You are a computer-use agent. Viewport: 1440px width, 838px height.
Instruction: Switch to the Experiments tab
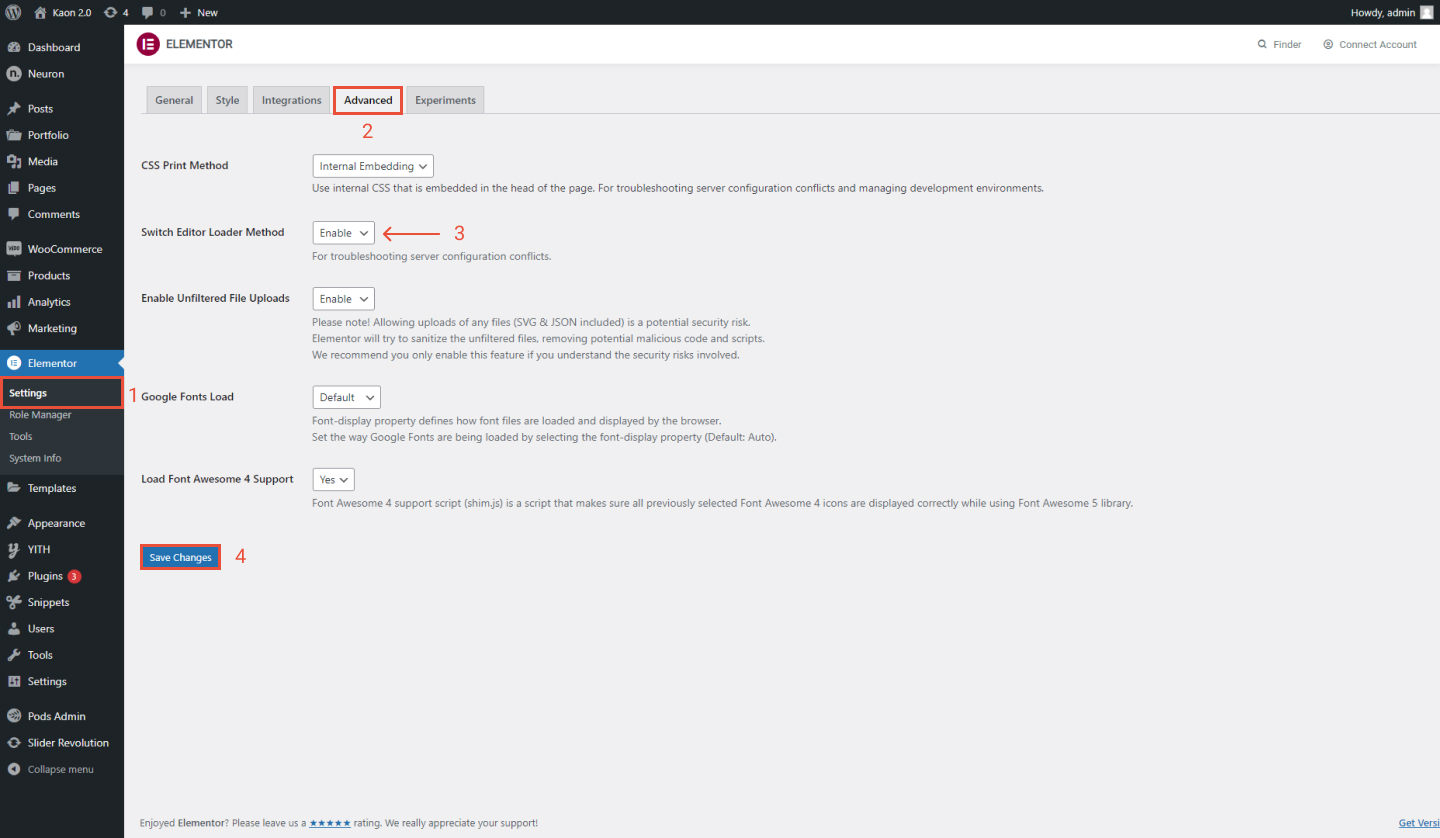[x=446, y=100]
